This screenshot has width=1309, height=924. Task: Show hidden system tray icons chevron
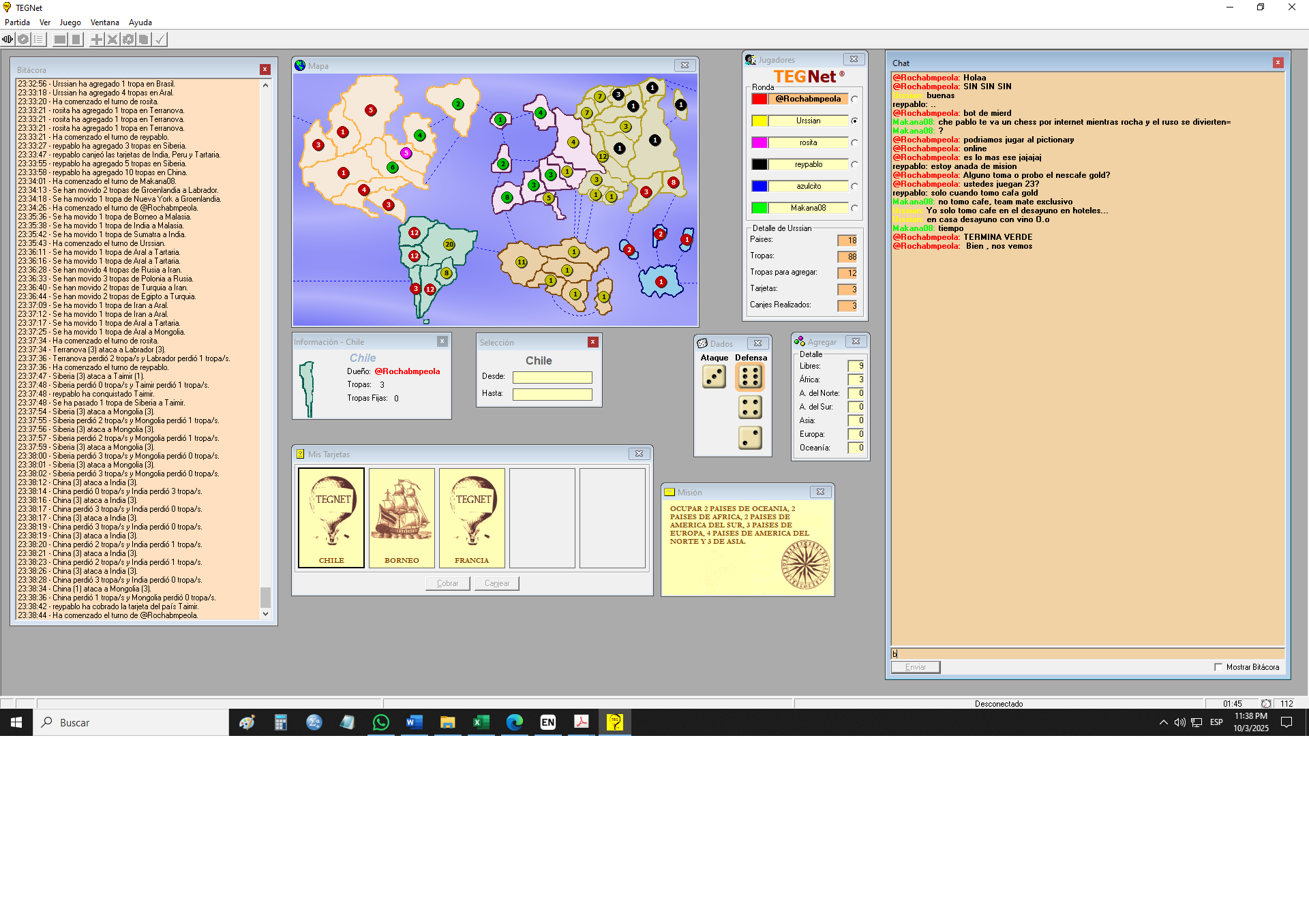(x=1163, y=722)
